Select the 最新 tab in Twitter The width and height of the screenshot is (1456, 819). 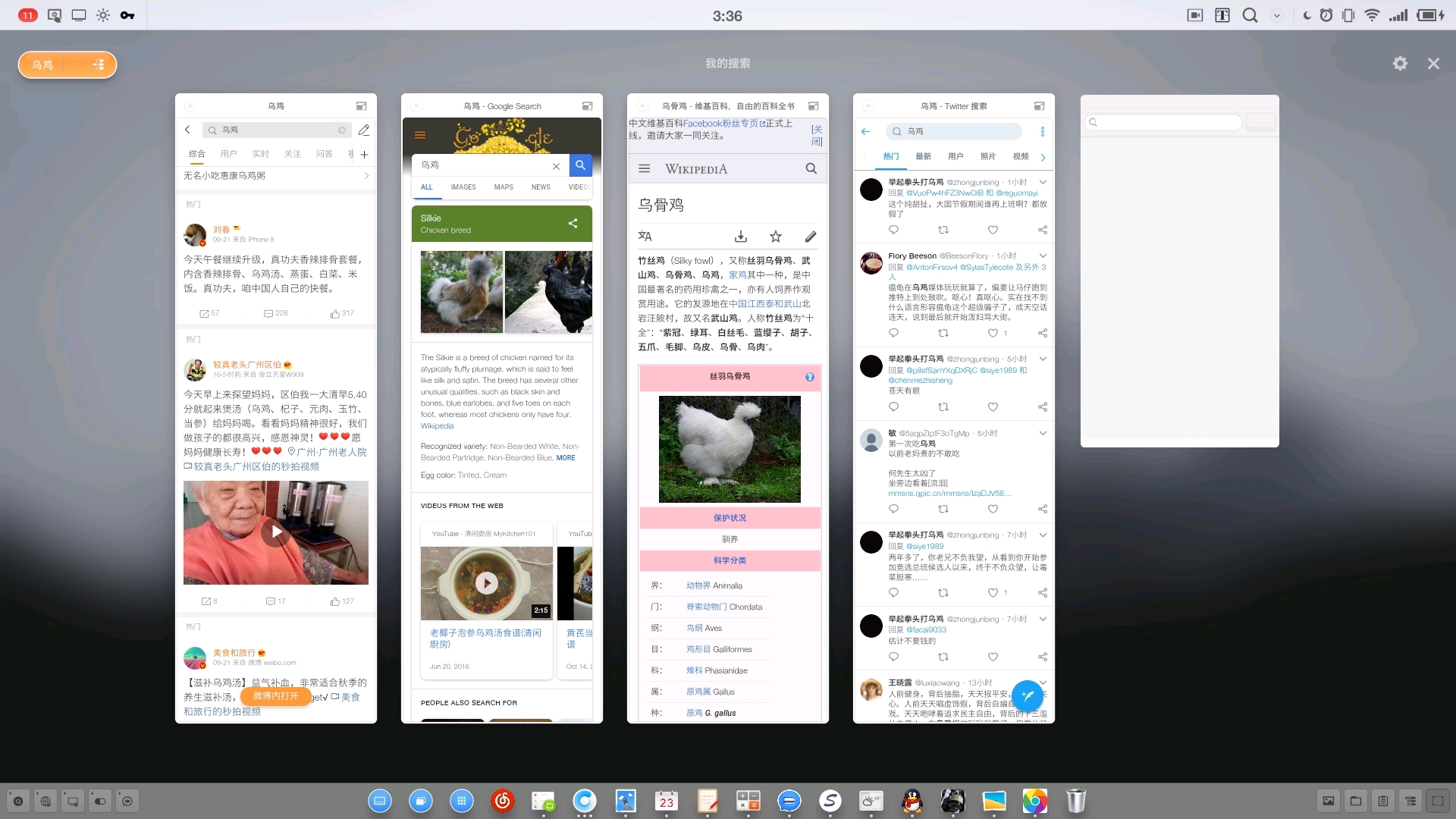tap(923, 157)
